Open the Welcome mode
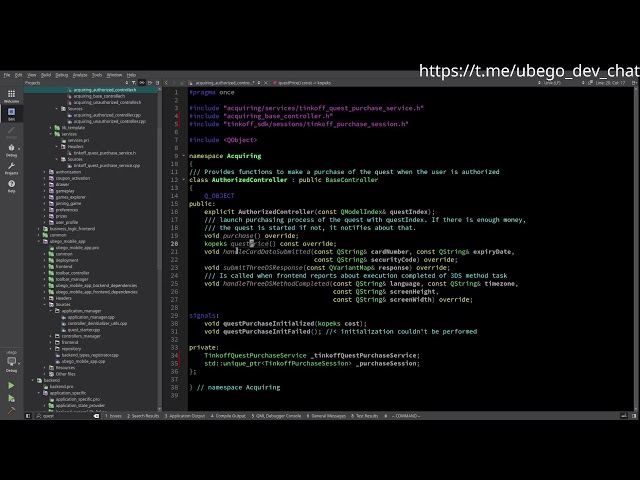This screenshot has height=480, width=640. [11, 96]
